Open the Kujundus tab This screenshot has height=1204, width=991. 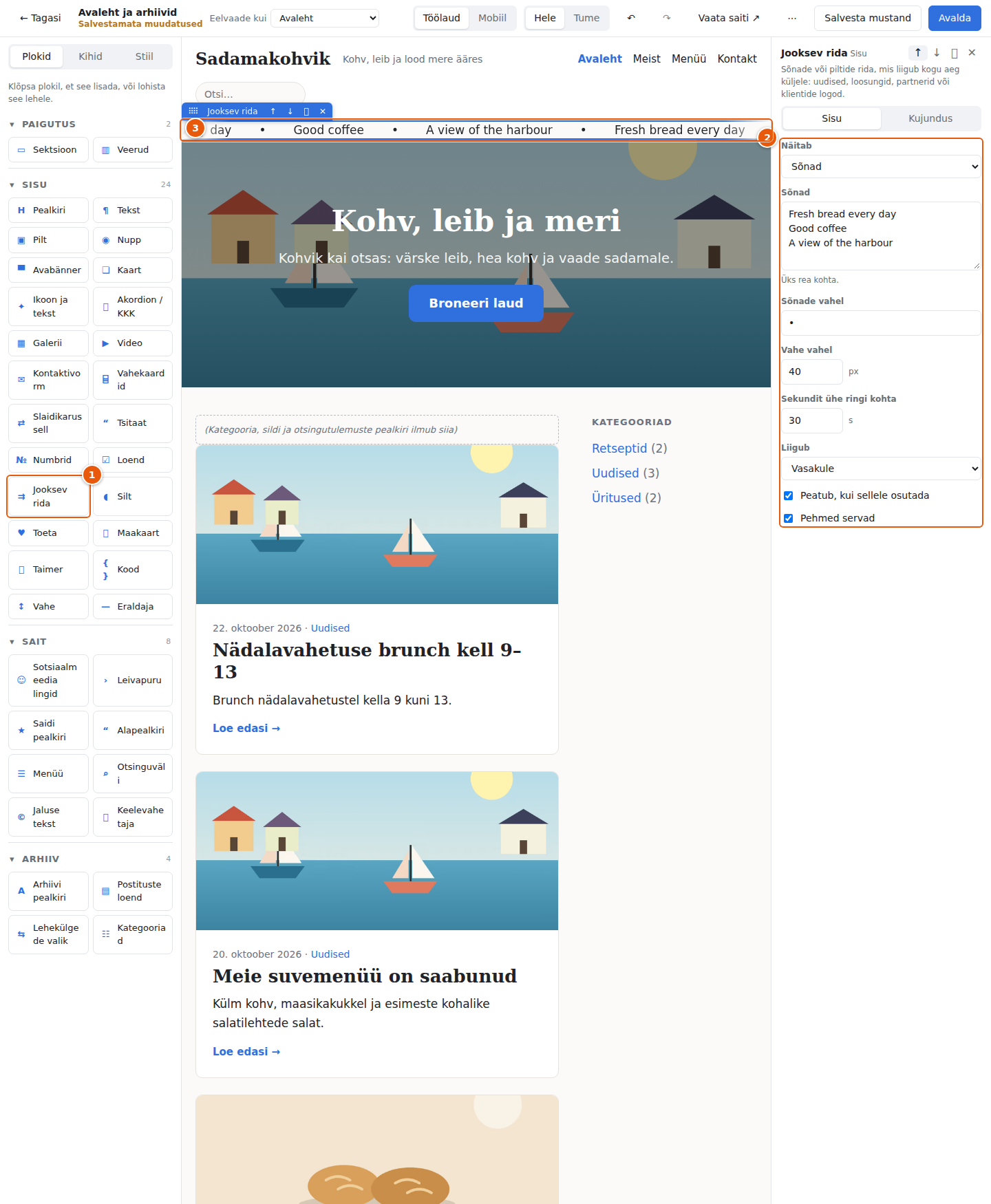[x=930, y=118]
